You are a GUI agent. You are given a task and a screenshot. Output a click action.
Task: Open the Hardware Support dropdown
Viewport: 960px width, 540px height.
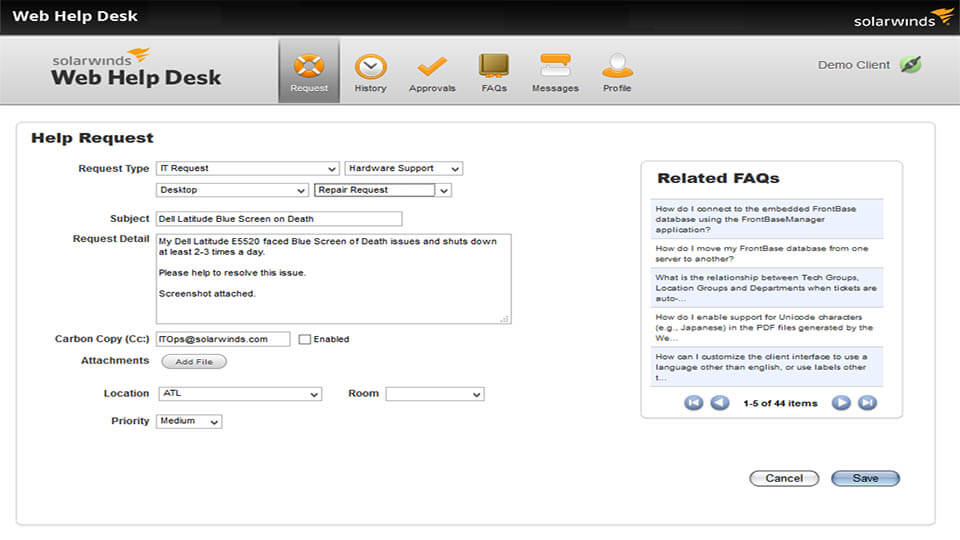[403, 168]
